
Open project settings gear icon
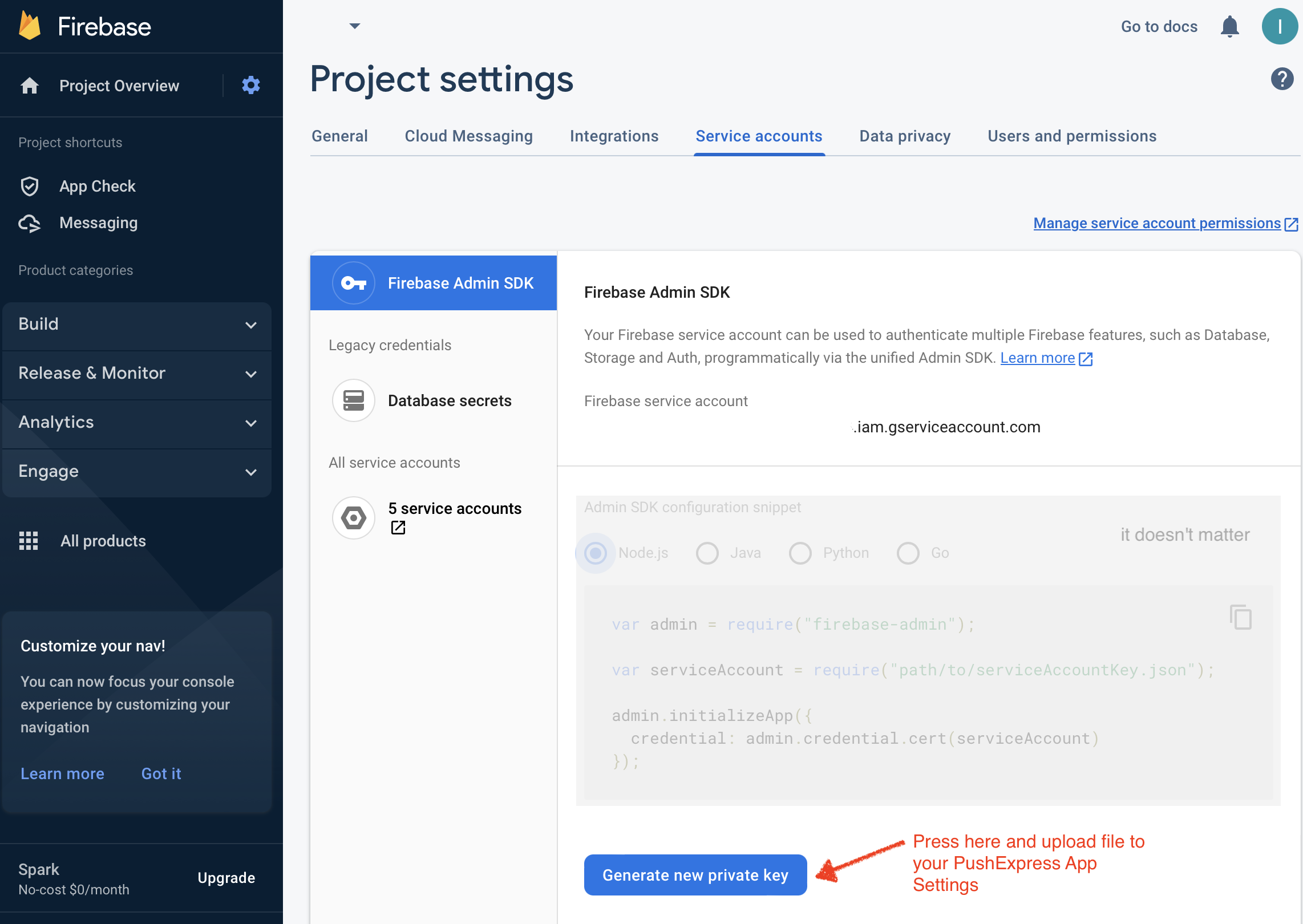point(251,86)
